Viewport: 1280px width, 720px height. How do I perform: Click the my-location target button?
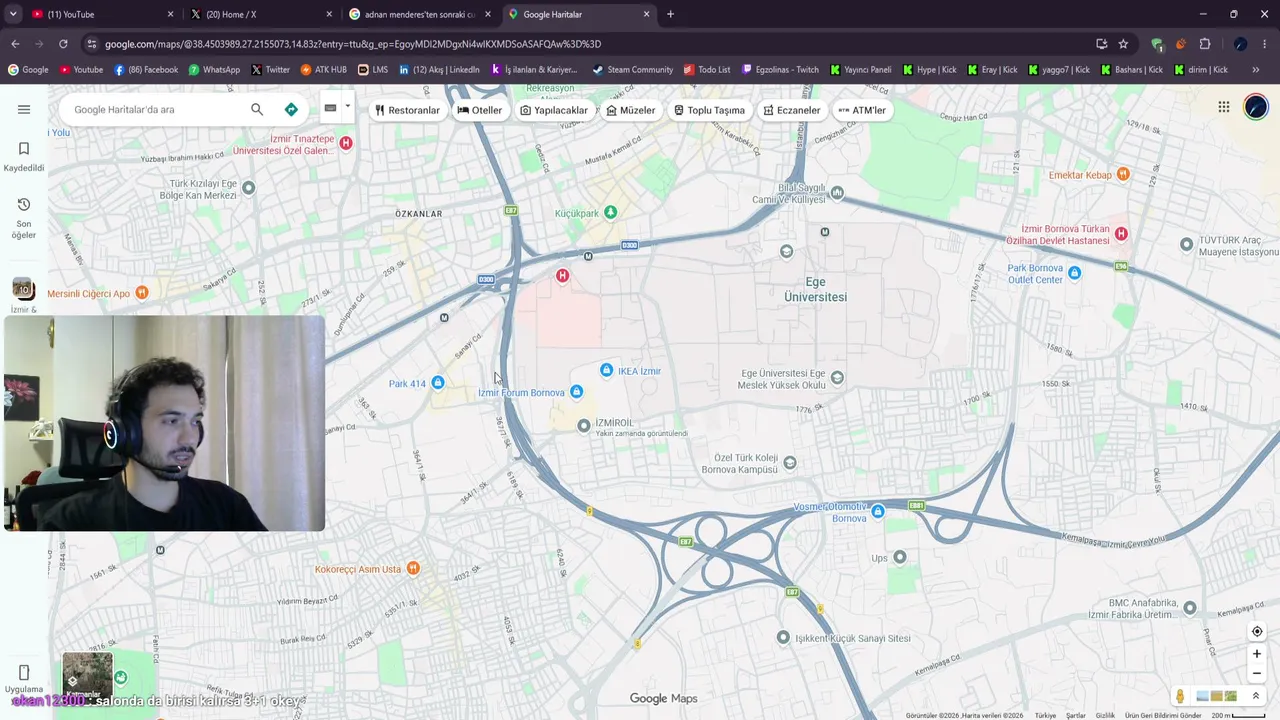[x=1257, y=632]
